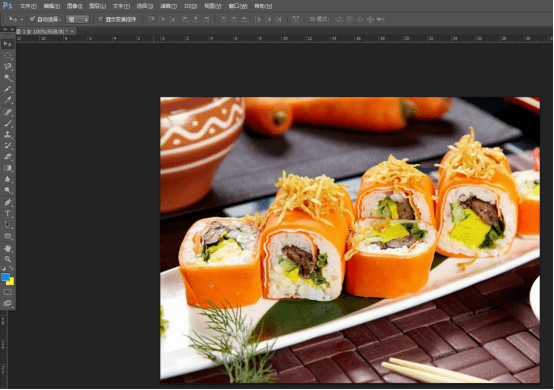554x390 pixels.
Task: Expand the collapsed toolbox double-arrow
Action: click(5, 30)
